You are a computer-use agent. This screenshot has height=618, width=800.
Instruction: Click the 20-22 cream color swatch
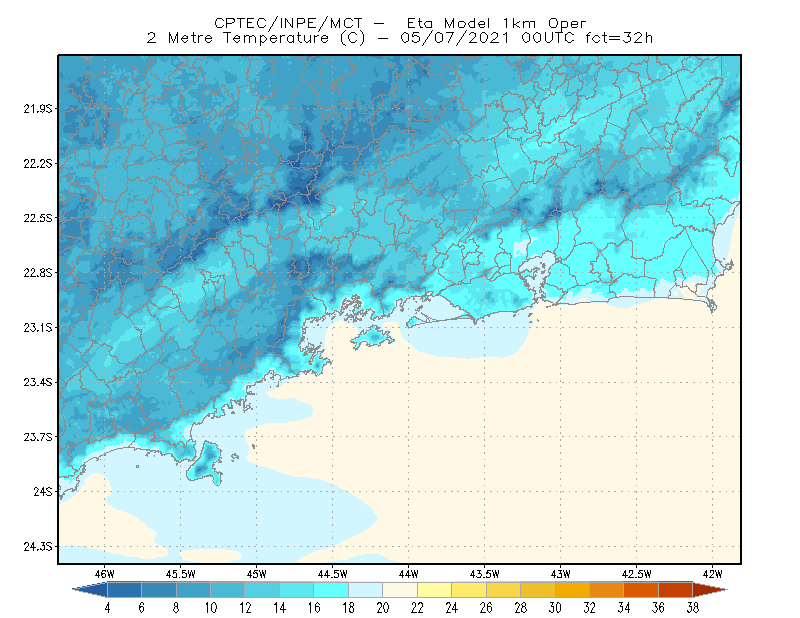click(x=400, y=590)
